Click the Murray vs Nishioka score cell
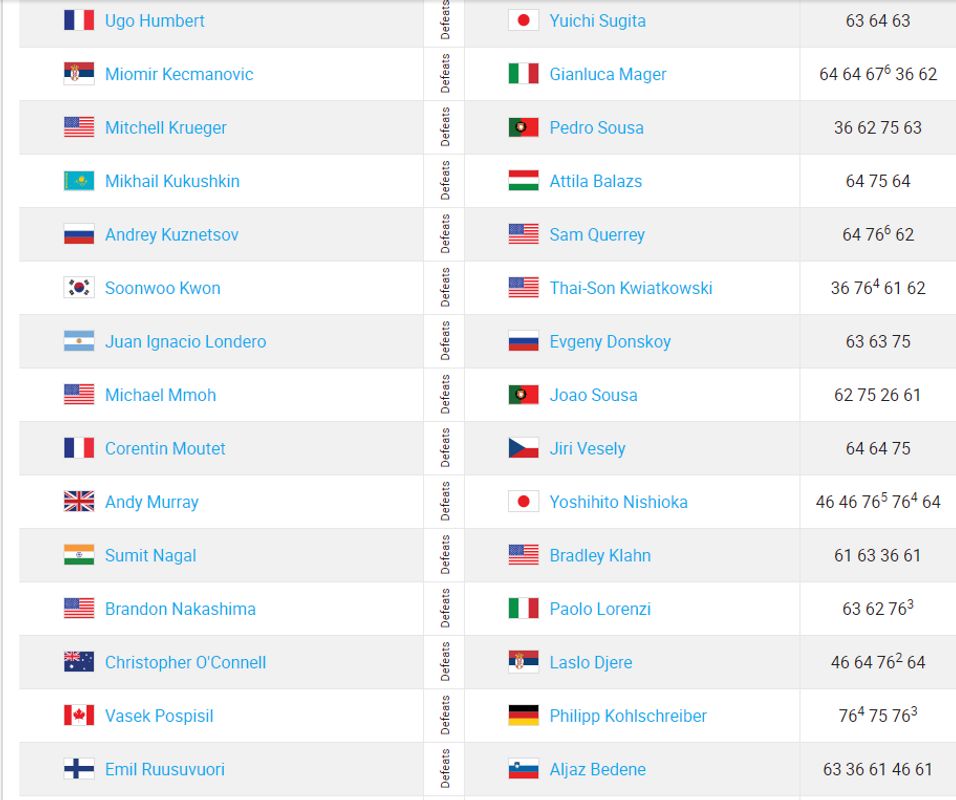The height and width of the screenshot is (800, 956). [x=877, y=502]
